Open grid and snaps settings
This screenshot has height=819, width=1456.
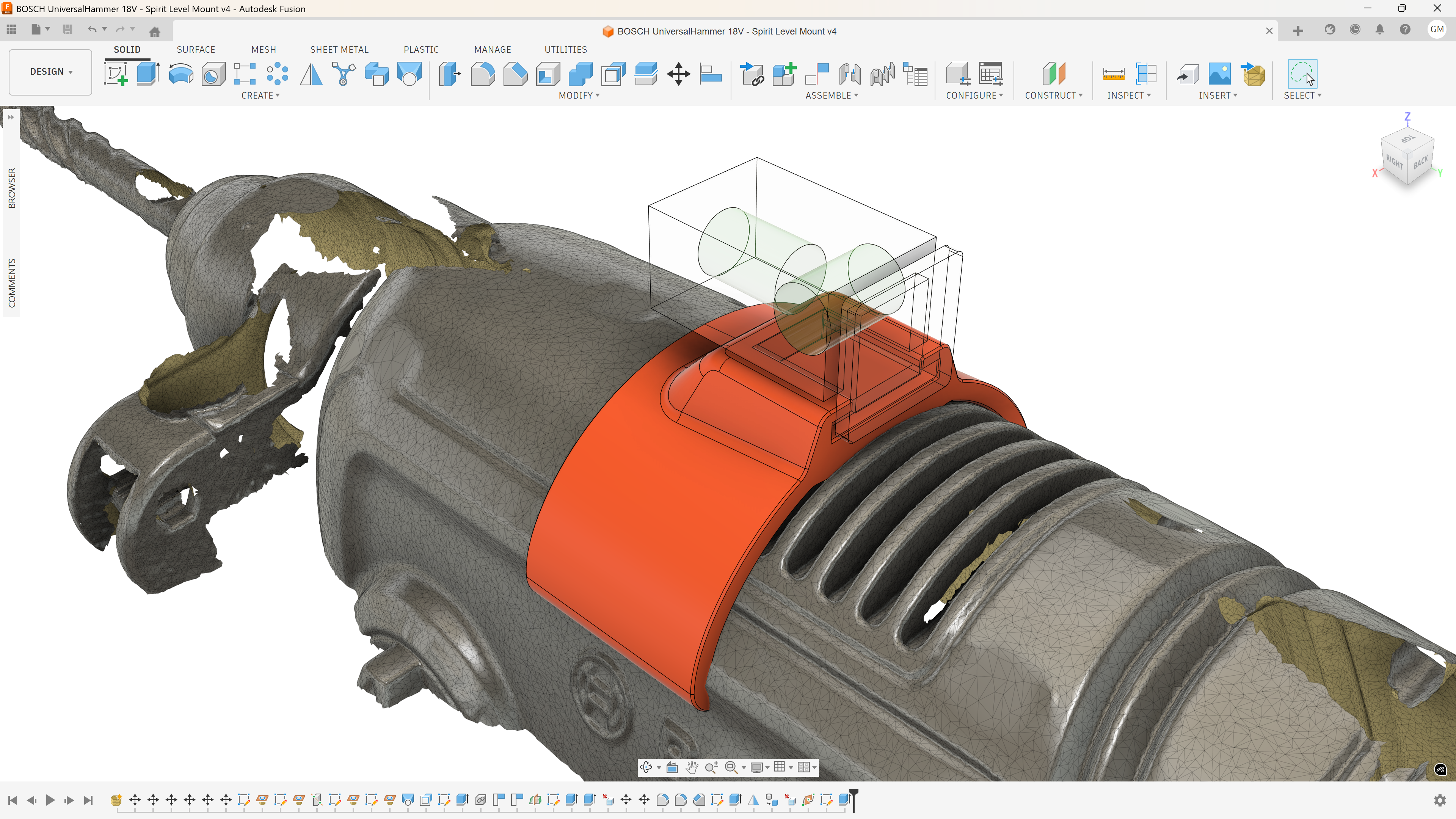tap(783, 767)
